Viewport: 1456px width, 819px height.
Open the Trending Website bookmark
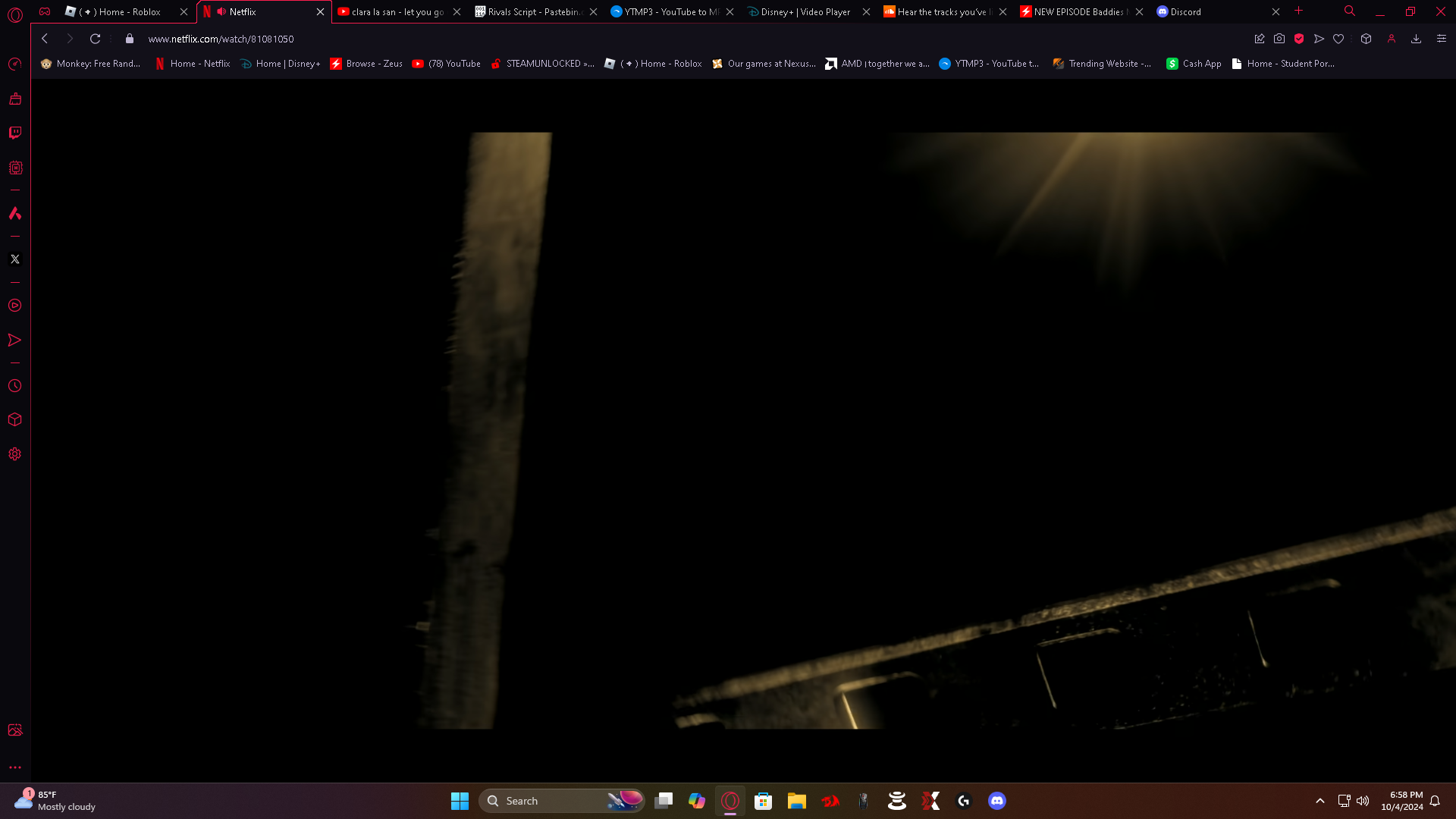[1102, 64]
